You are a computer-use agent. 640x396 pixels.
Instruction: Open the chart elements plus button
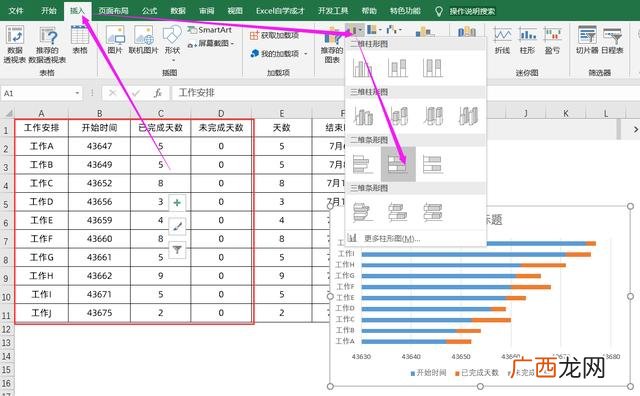click(x=177, y=202)
